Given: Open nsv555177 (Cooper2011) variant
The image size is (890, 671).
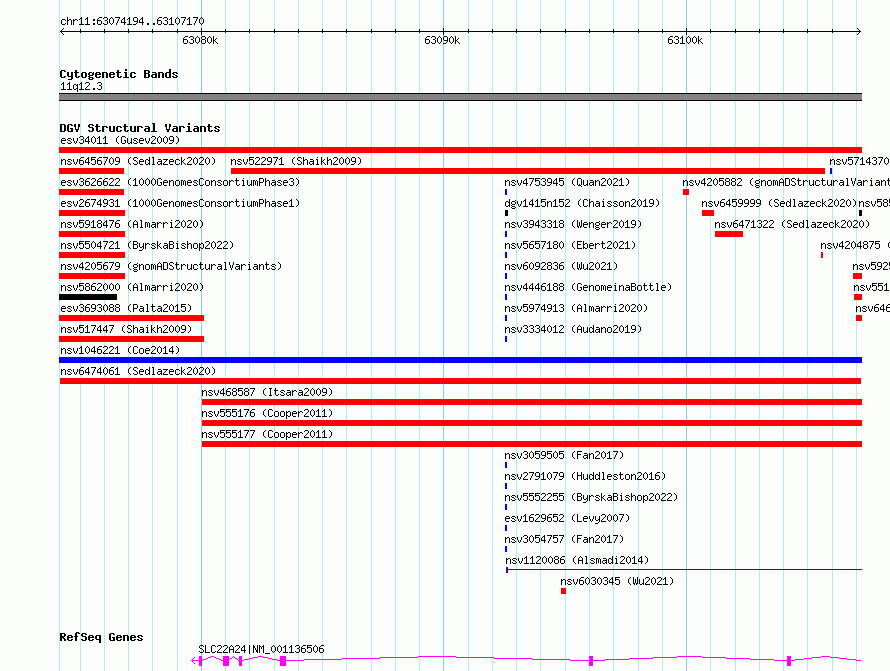Looking at the screenshot, I should 267,434.
